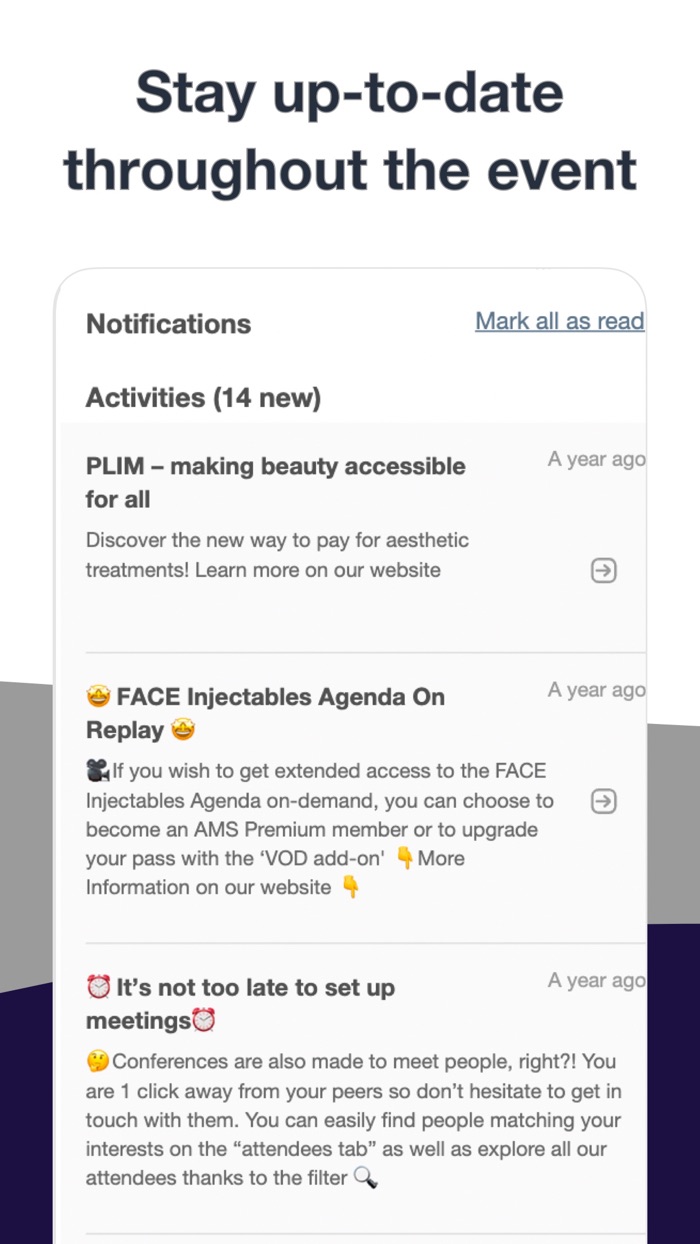Click the alarm clock emoji in meetings notification

(99, 987)
